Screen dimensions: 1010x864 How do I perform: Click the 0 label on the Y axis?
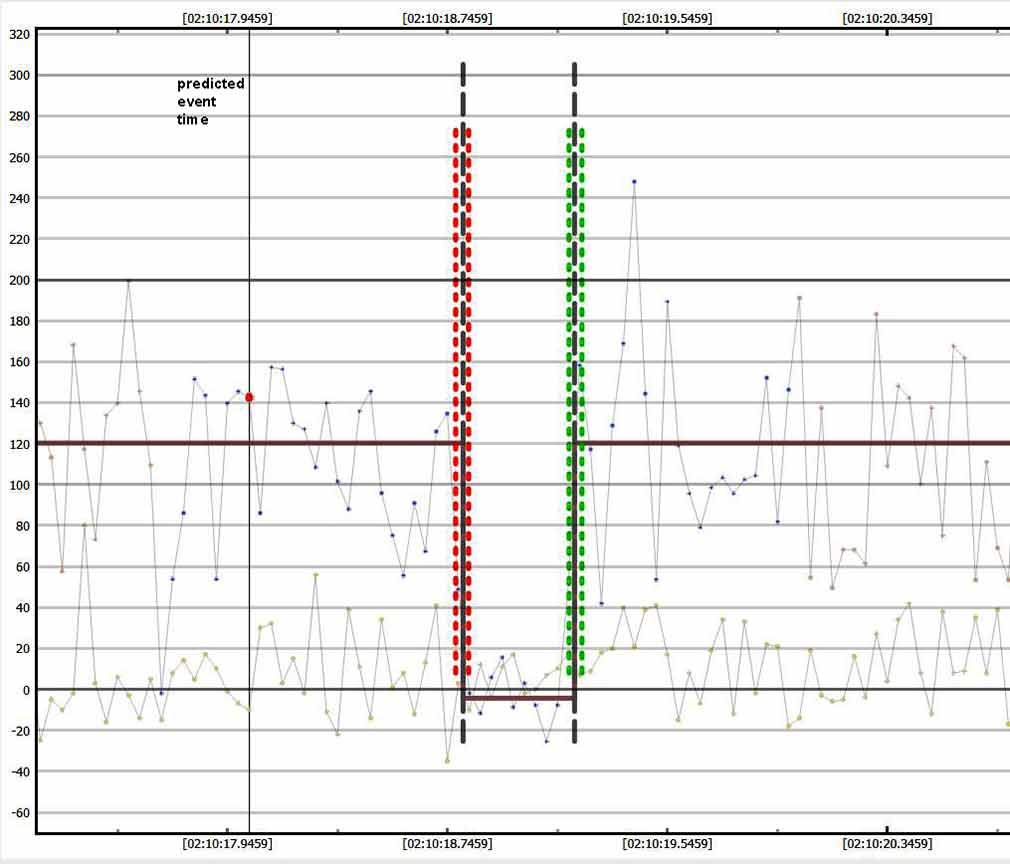tap(27, 690)
